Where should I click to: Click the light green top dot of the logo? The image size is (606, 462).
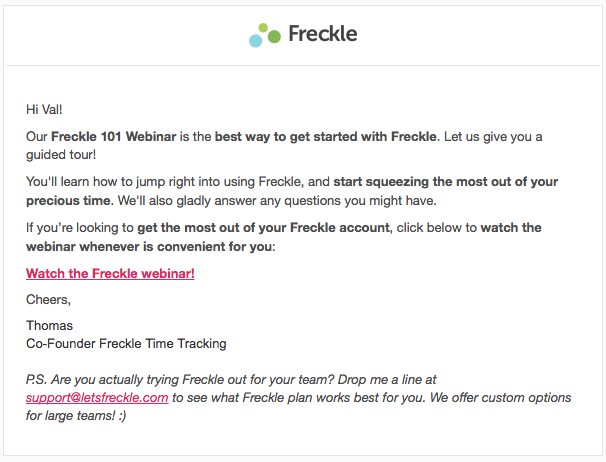263,28
